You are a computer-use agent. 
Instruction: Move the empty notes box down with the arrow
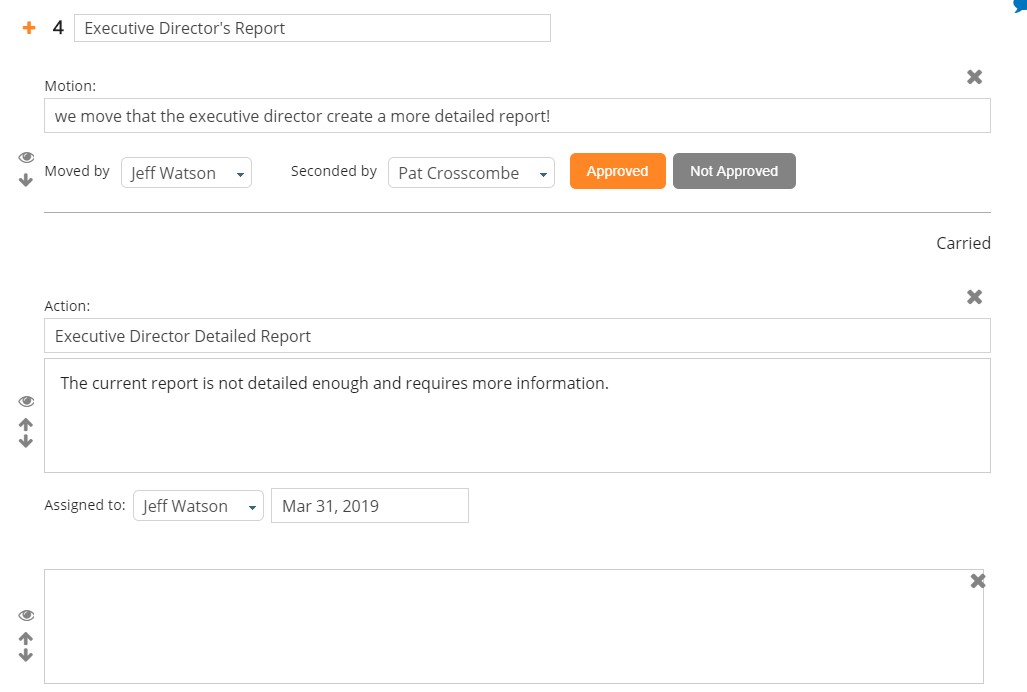point(26,655)
